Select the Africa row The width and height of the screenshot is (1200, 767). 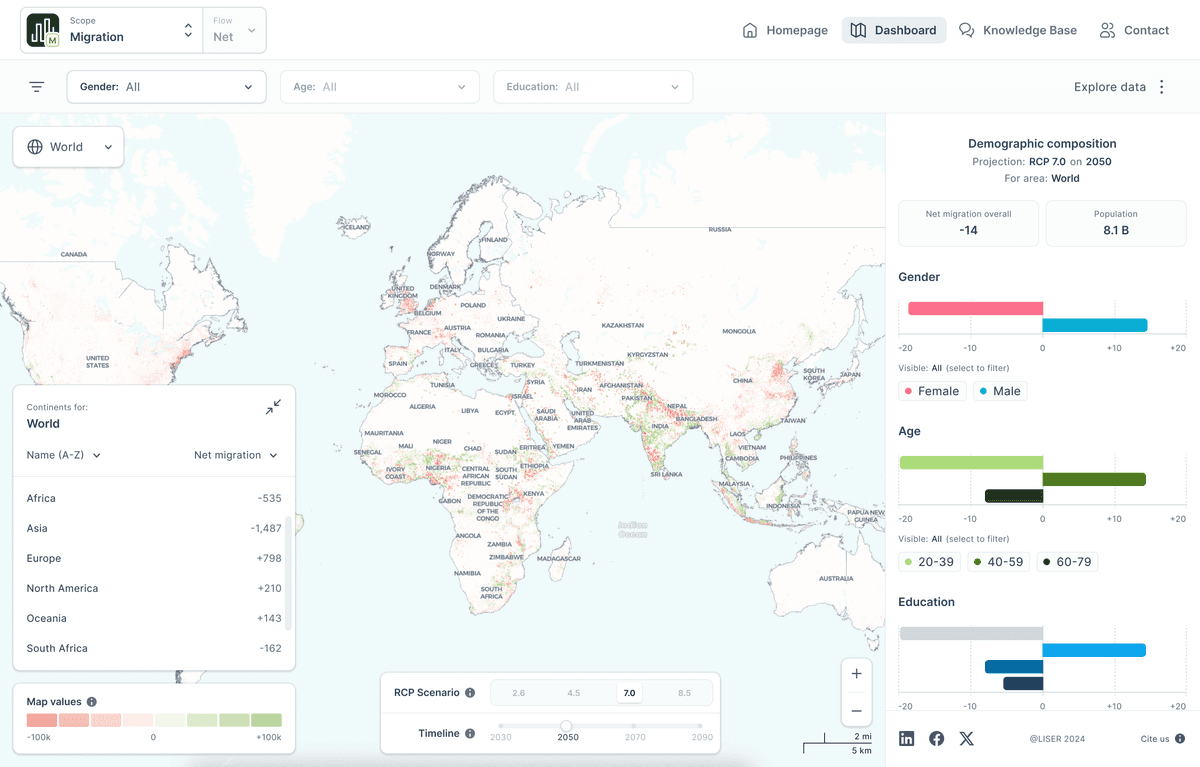[154, 498]
